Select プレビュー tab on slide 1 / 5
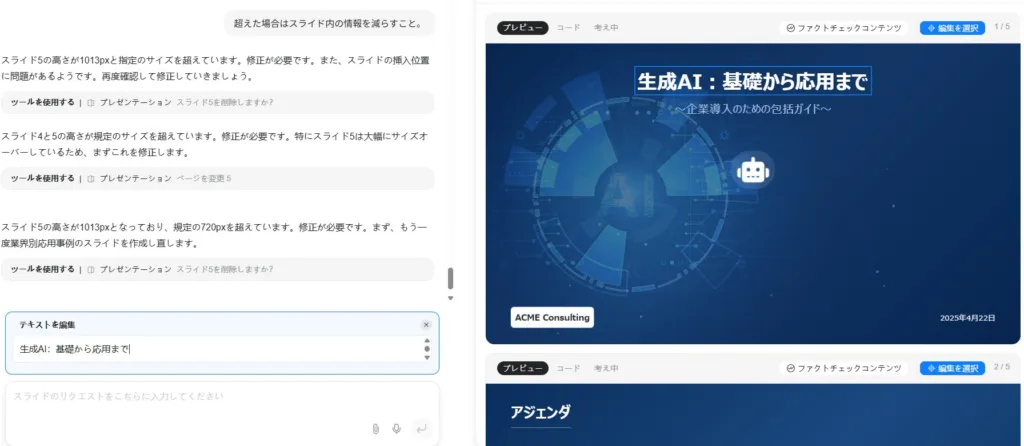The width and height of the screenshot is (1024, 446). click(522, 28)
